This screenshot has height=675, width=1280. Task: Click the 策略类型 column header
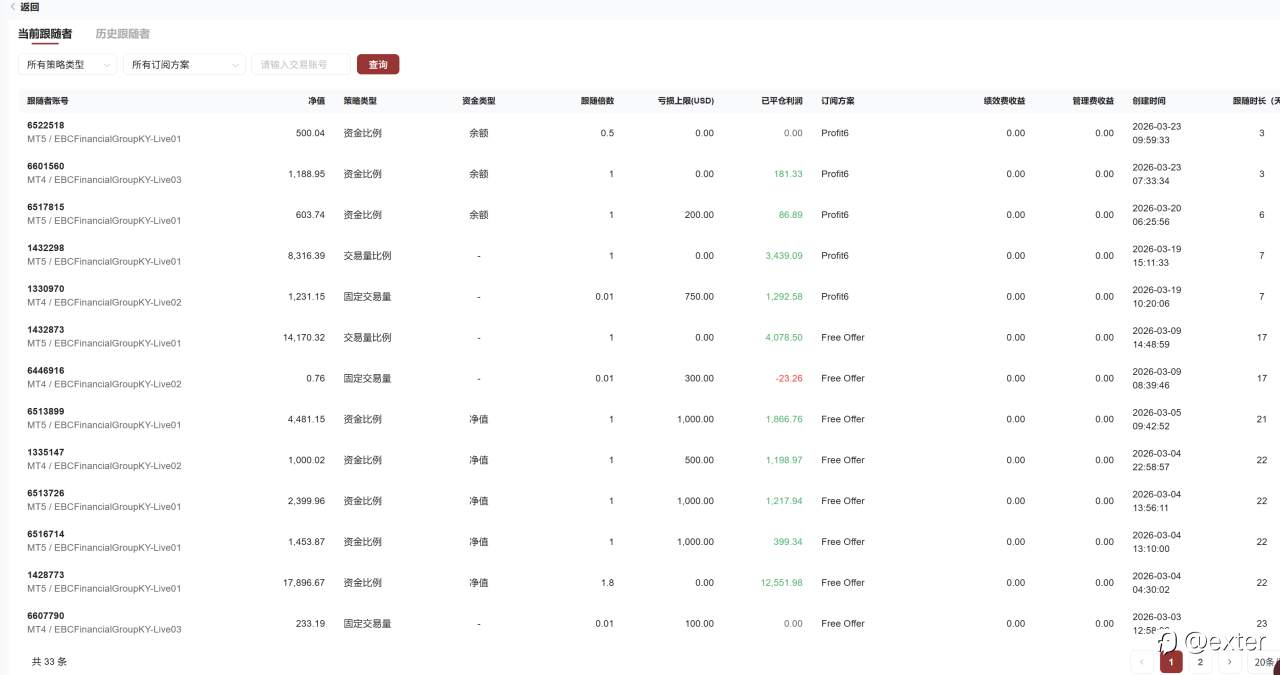(360, 101)
